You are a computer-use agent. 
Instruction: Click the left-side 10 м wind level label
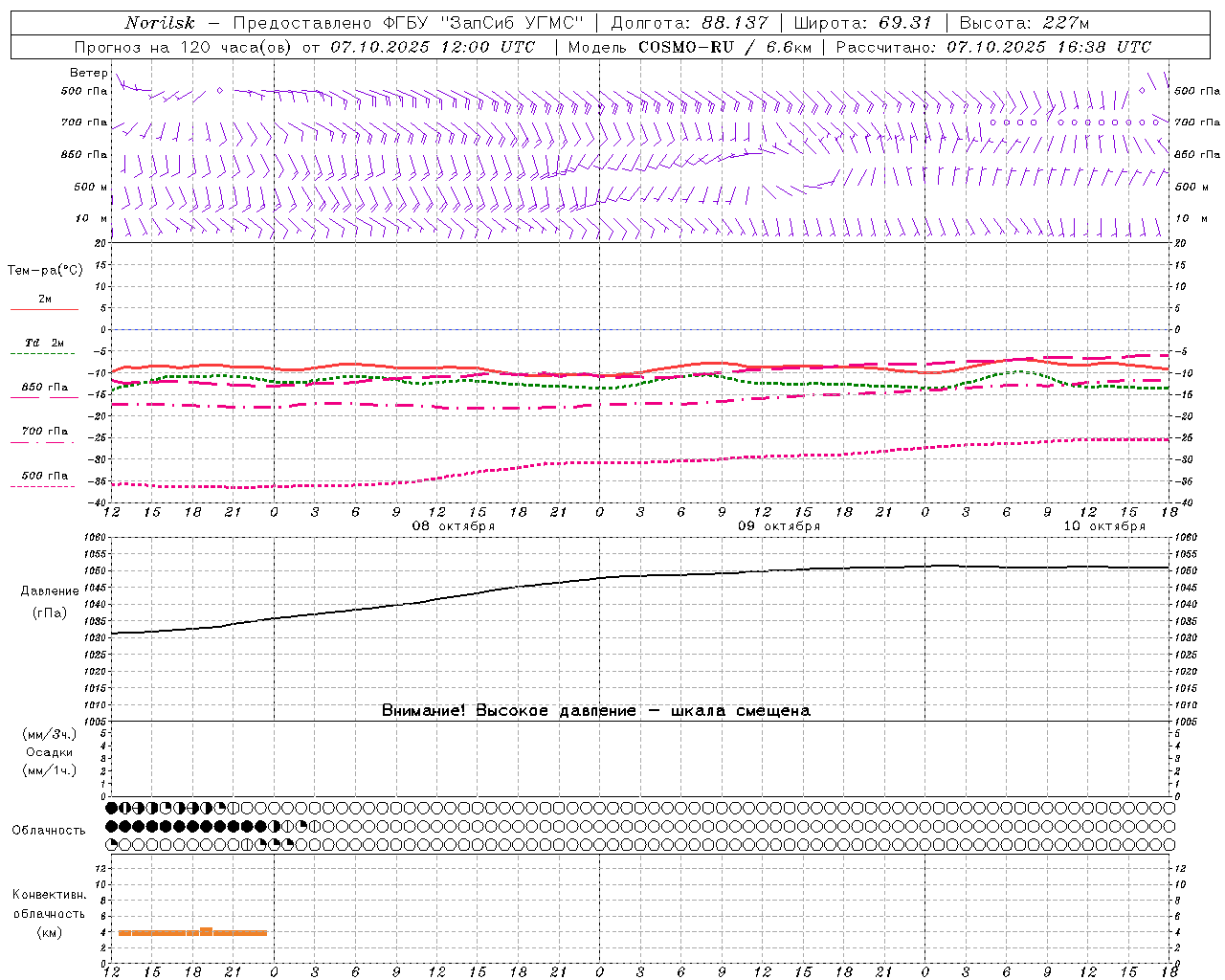(x=91, y=218)
